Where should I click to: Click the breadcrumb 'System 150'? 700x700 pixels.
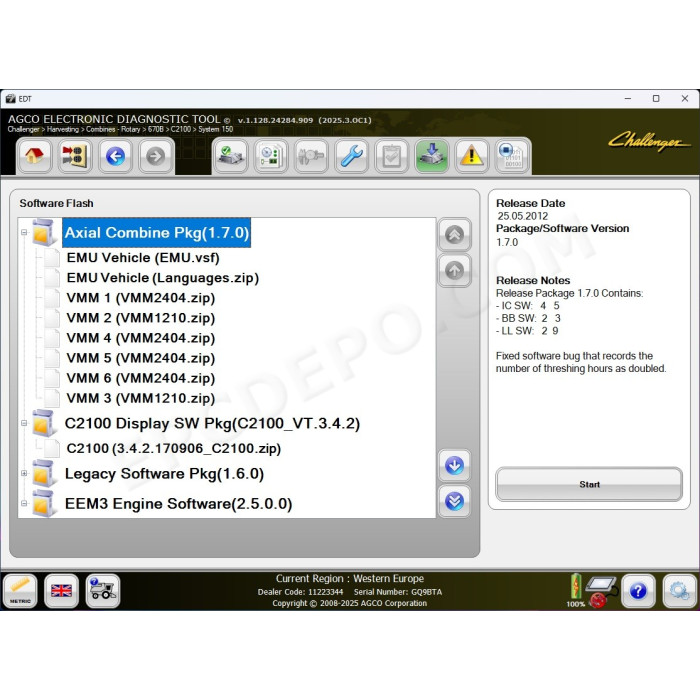coord(216,129)
